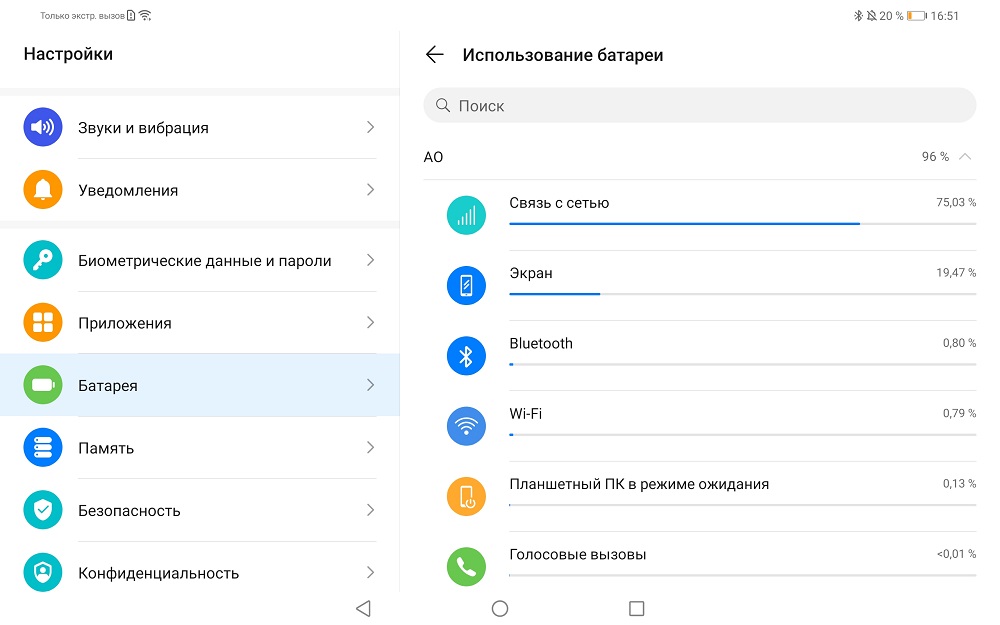Tap the Android Home circle button
This screenshot has width=1000, height=625.
[500, 608]
